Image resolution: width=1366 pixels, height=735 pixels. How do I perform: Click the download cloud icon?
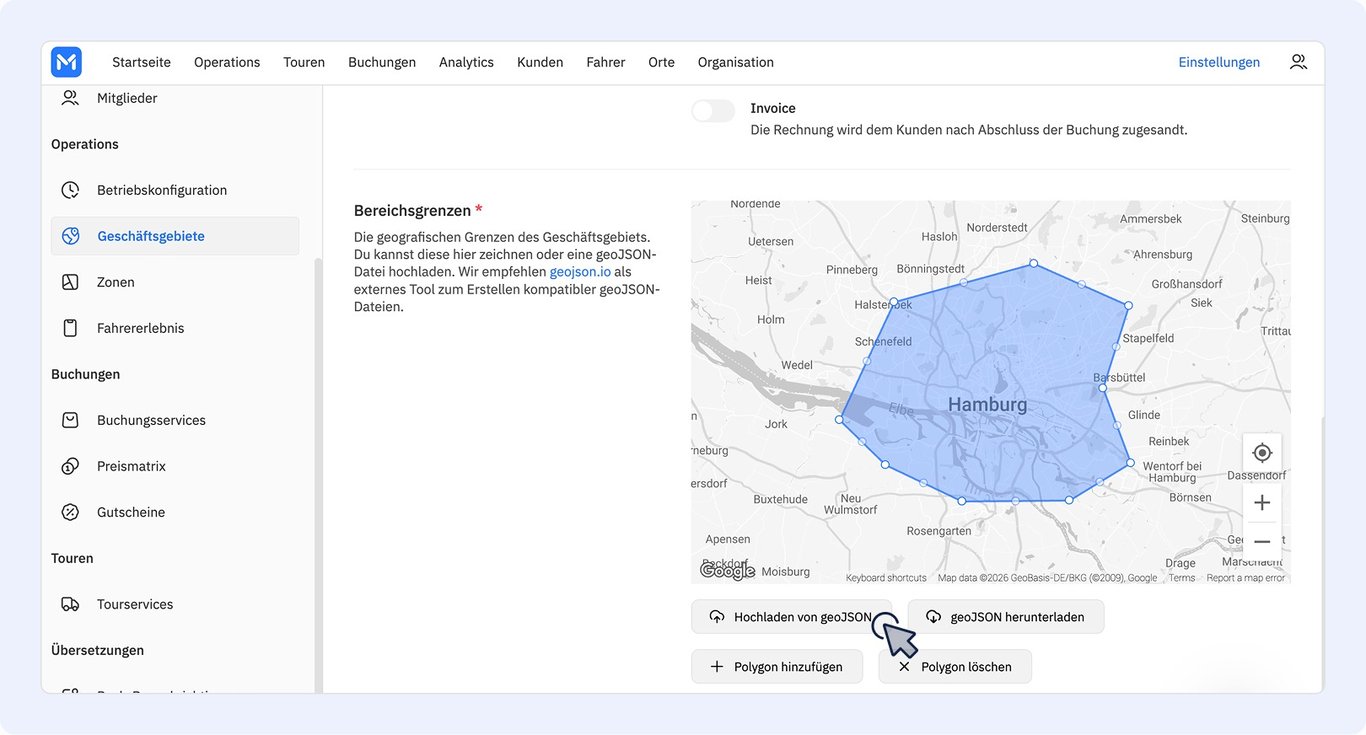click(933, 617)
